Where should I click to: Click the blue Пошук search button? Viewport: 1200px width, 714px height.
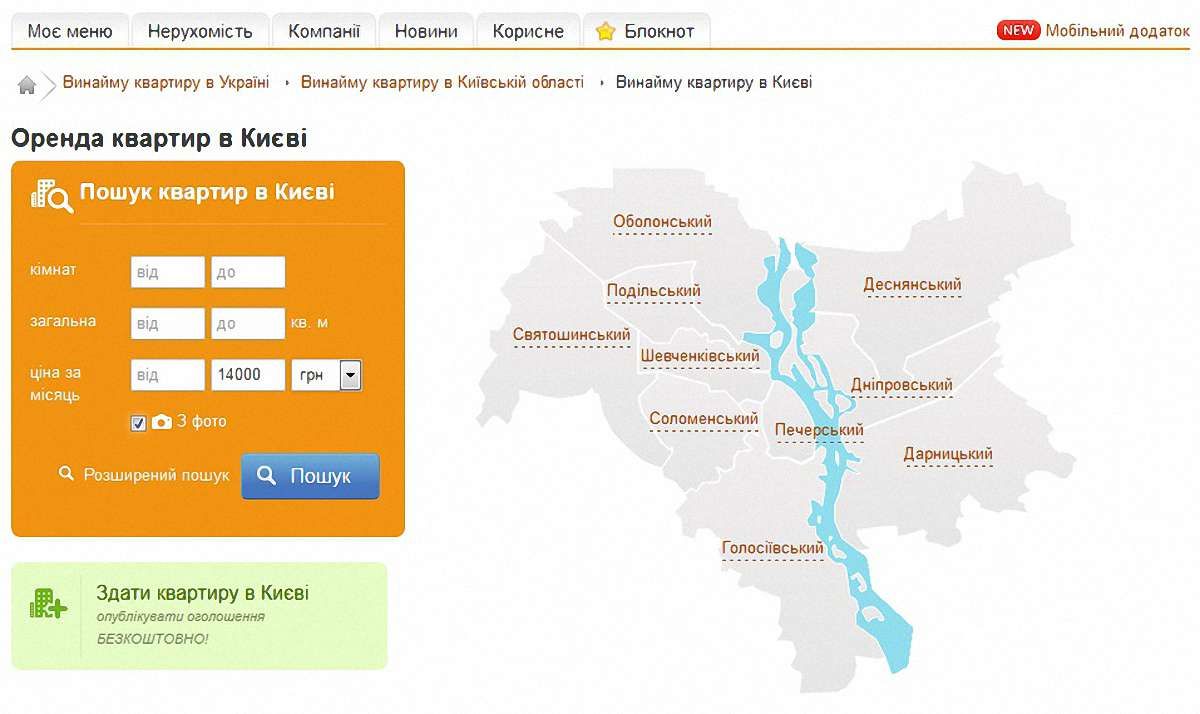pos(310,476)
